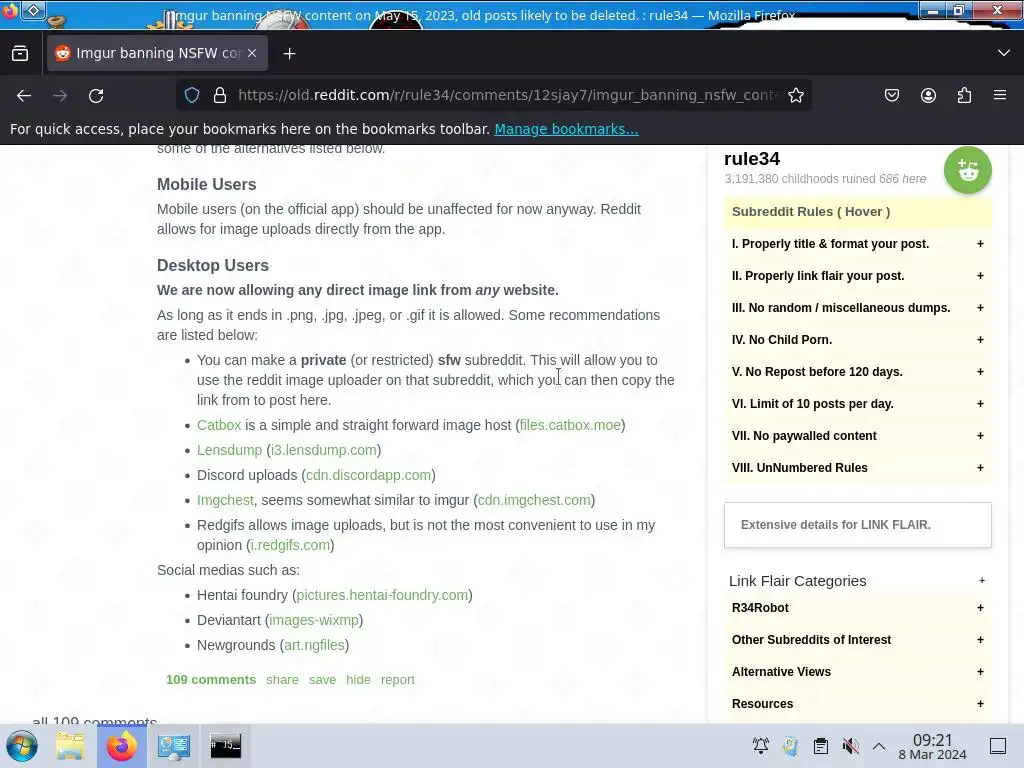Open the Lensdump link
The width and height of the screenshot is (1024, 768).
click(229, 450)
